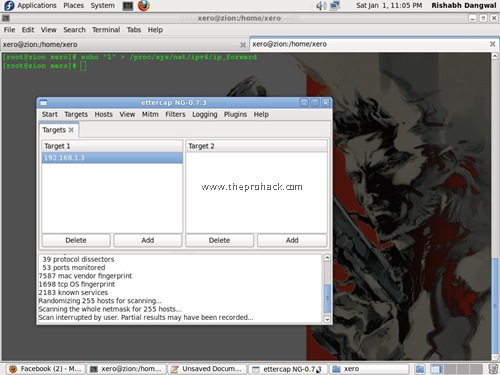
Task: Click the ettercap log scrollbar thumb
Action: pos(327,299)
